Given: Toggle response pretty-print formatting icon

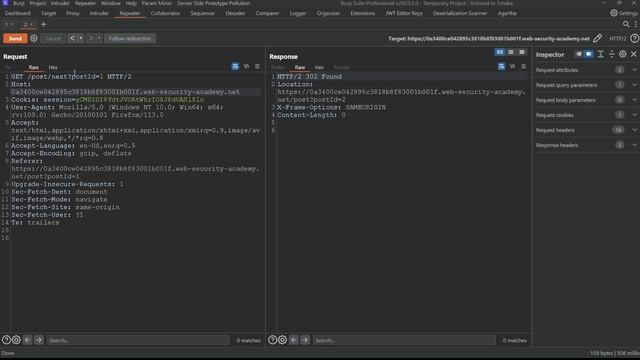Looking at the screenshot, I should 502,67.
